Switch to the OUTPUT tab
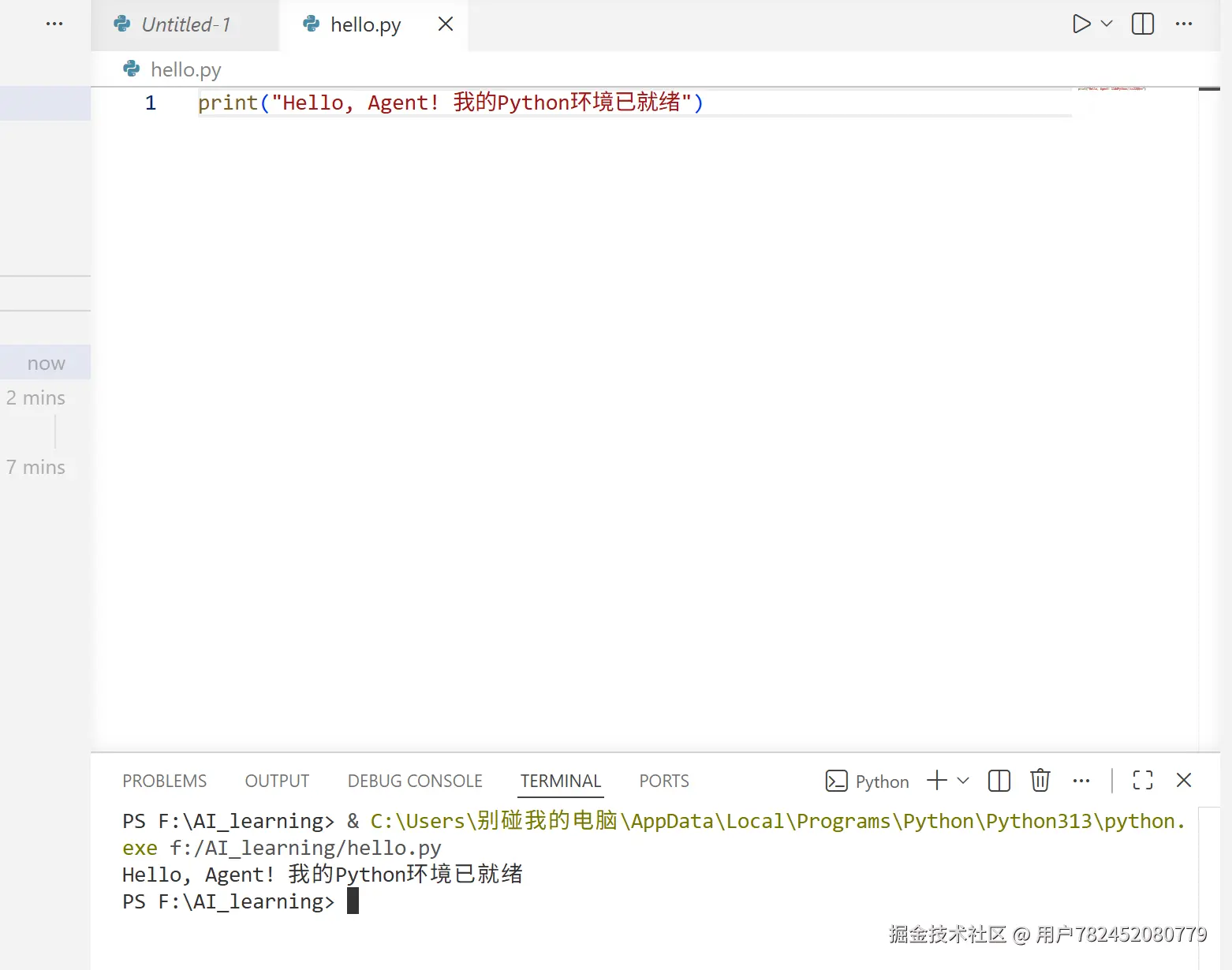This screenshot has width=1232, height=970. pyautogui.click(x=276, y=781)
